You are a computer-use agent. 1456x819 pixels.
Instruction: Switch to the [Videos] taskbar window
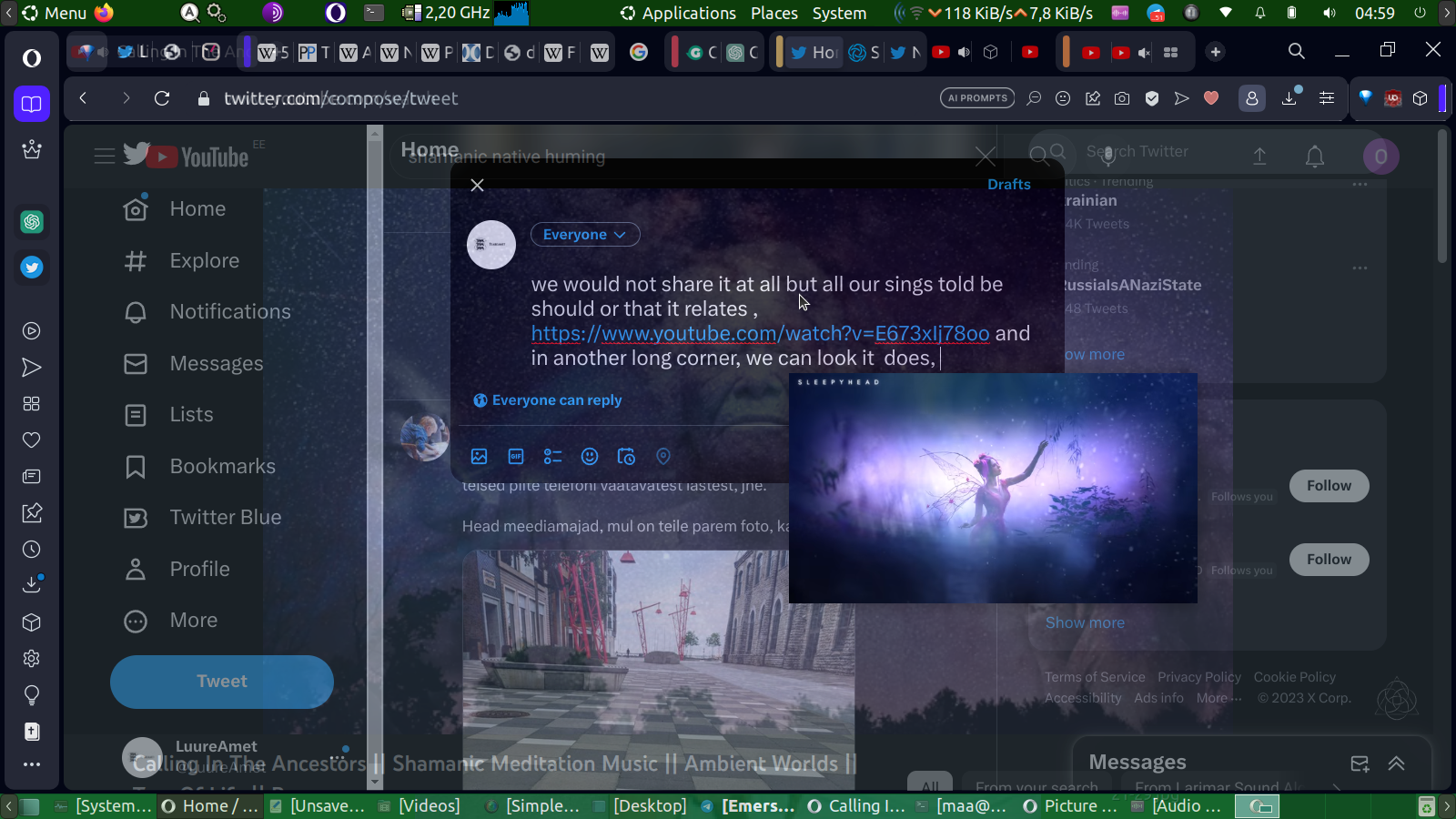click(420, 806)
